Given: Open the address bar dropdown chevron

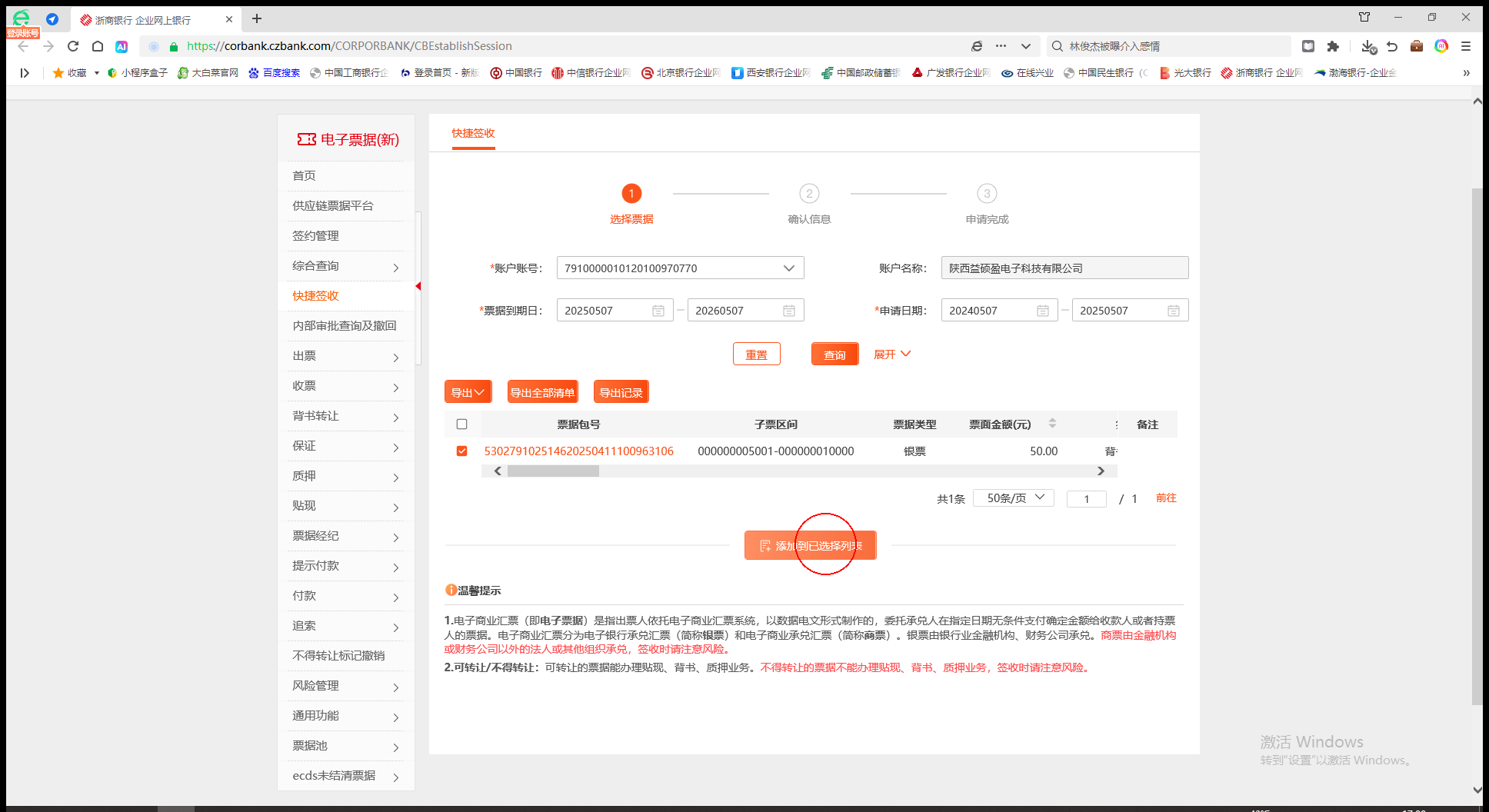Looking at the screenshot, I should [x=1026, y=46].
